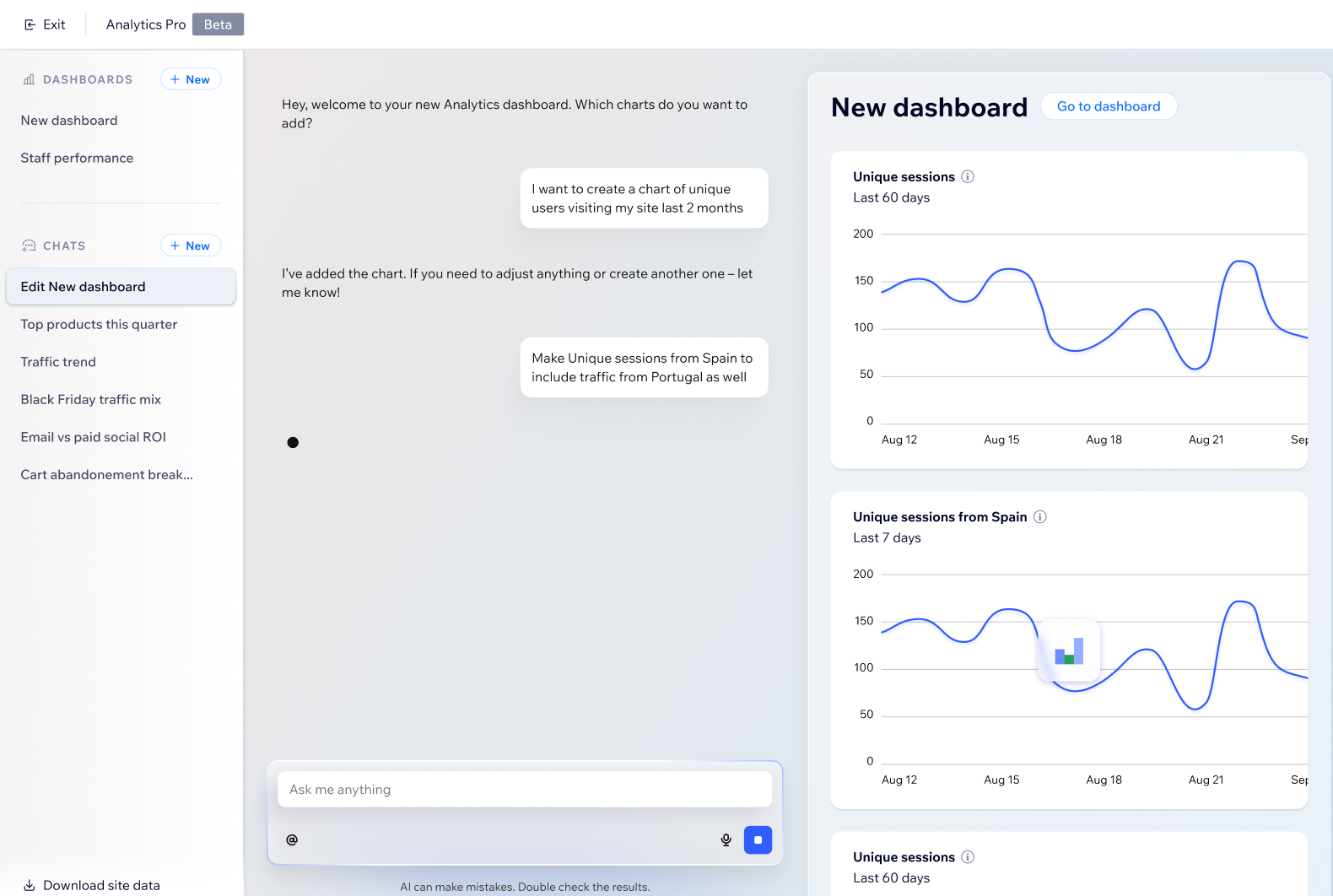Open Email vs paid social ROI chat
Screen dimensions: 1333x896
point(94,437)
